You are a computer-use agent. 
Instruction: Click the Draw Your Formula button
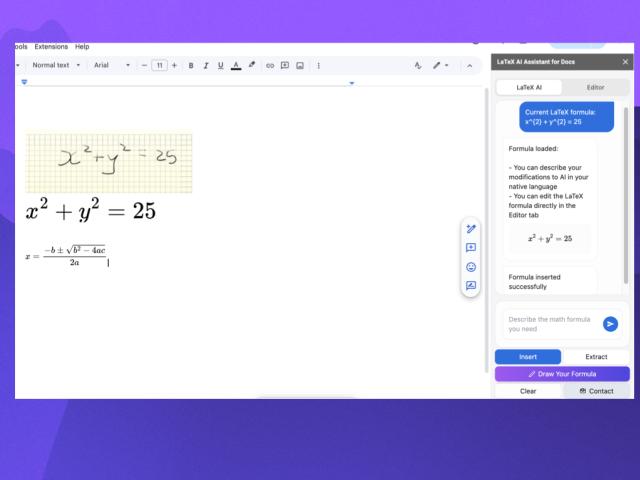tap(562, 374)
